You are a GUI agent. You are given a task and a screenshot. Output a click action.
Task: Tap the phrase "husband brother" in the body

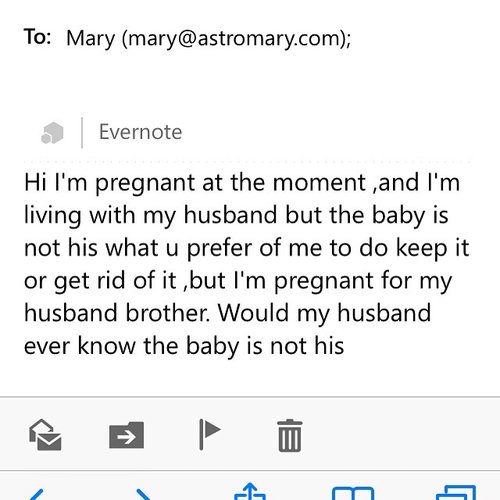pos(117,313)
